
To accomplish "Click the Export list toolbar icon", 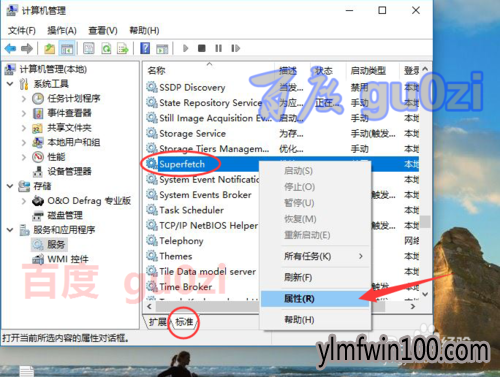I will [x=123, y=49].
